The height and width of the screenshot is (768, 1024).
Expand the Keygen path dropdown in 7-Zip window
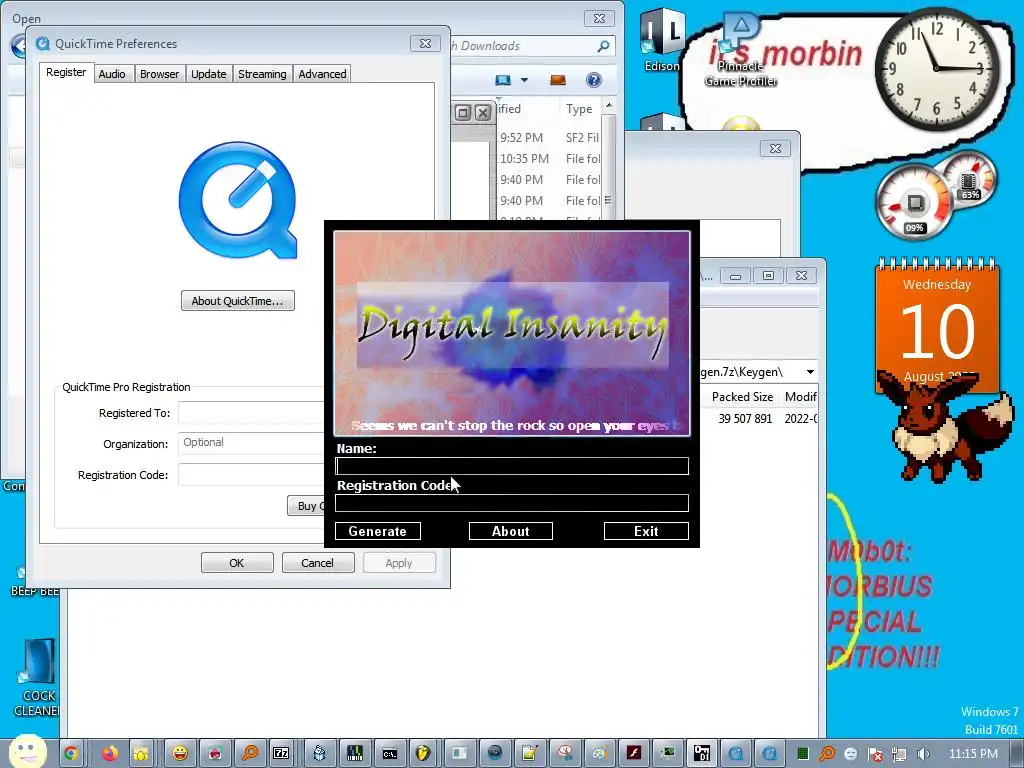pyautogui.click(x=810, y=372)
